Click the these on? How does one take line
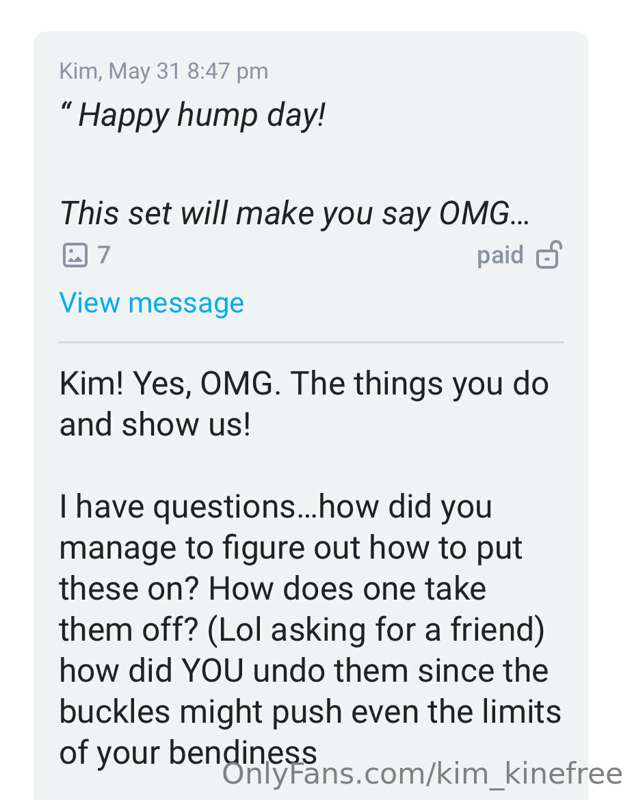Viewport: 632px width, 800px height. 272,589
